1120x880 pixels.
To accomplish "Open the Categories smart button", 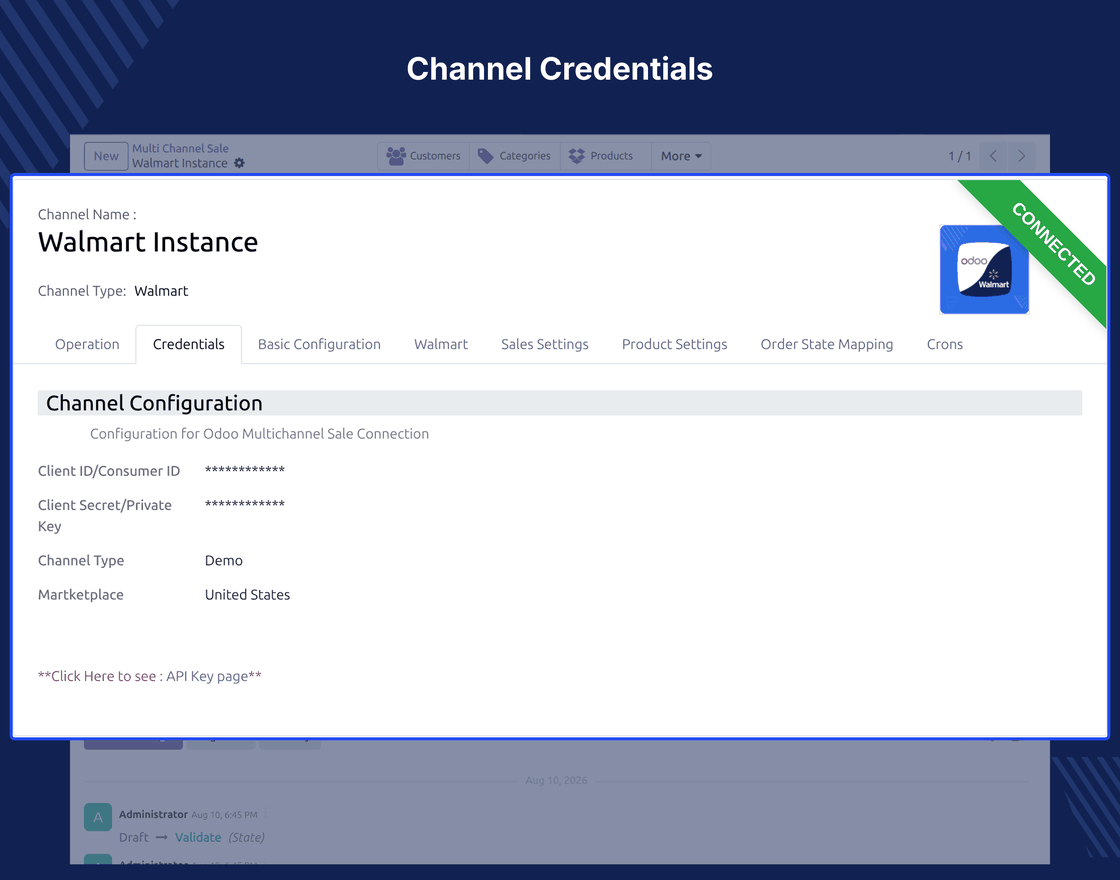I will coord(514,156).
